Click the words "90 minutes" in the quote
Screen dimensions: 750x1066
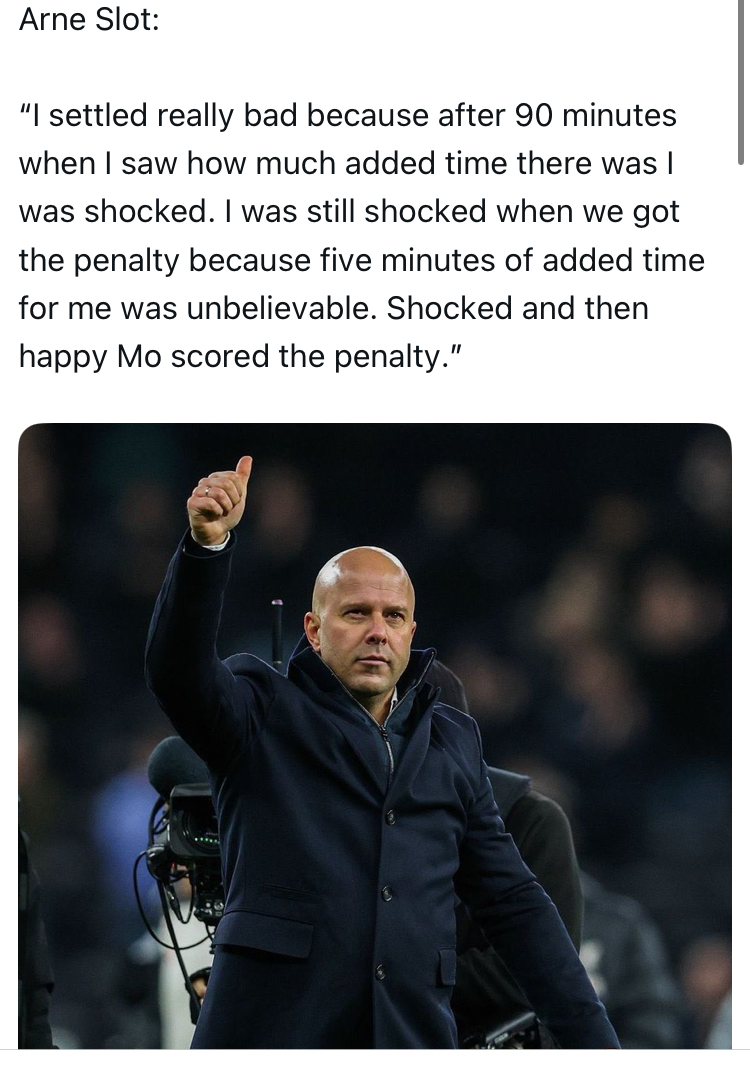(596, 116)
